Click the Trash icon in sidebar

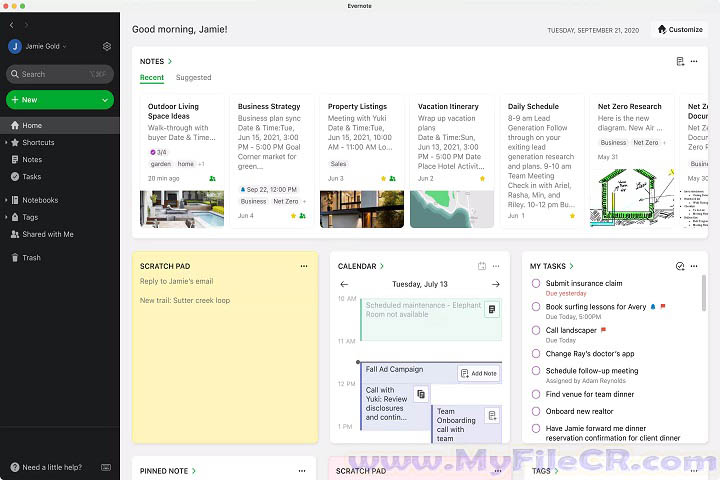pos(15,258)
